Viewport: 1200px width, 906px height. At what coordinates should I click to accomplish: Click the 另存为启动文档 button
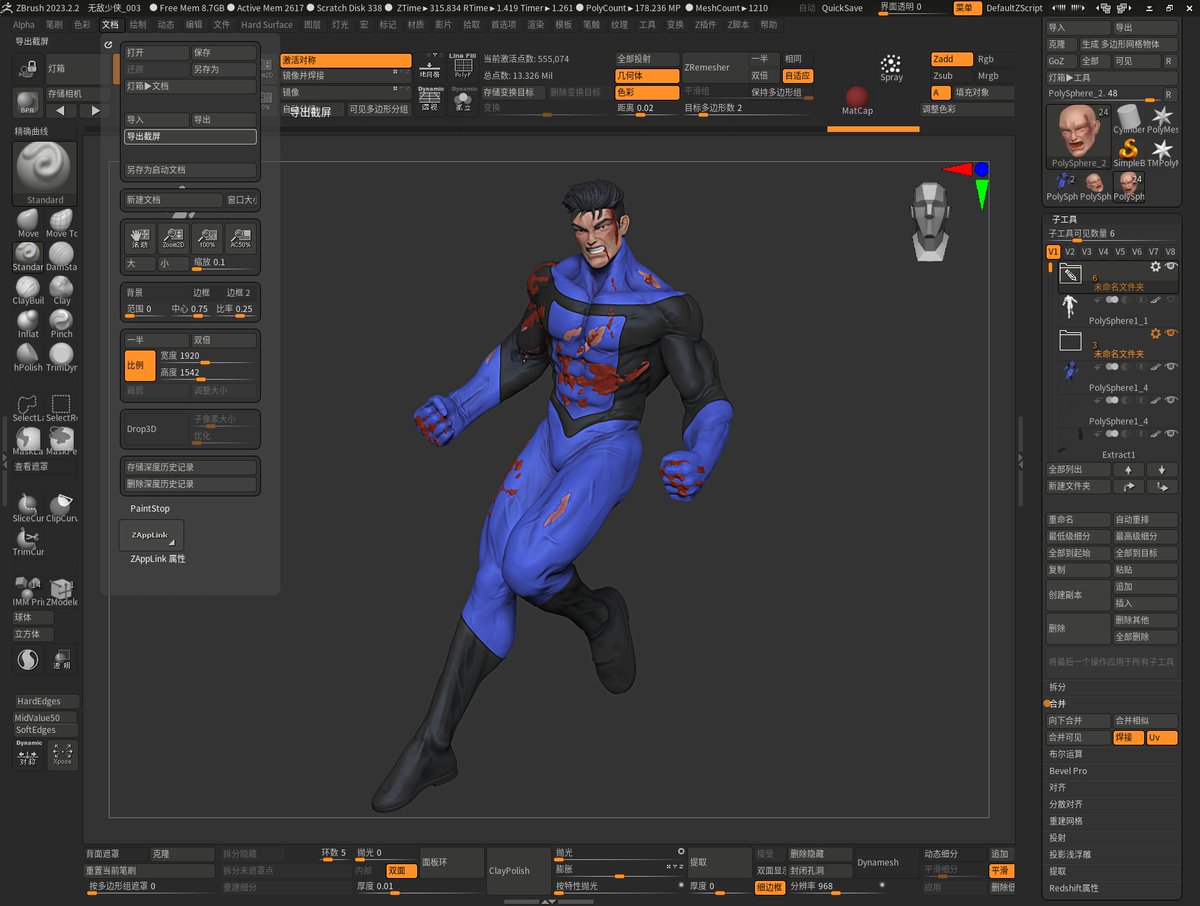[190, 170]
